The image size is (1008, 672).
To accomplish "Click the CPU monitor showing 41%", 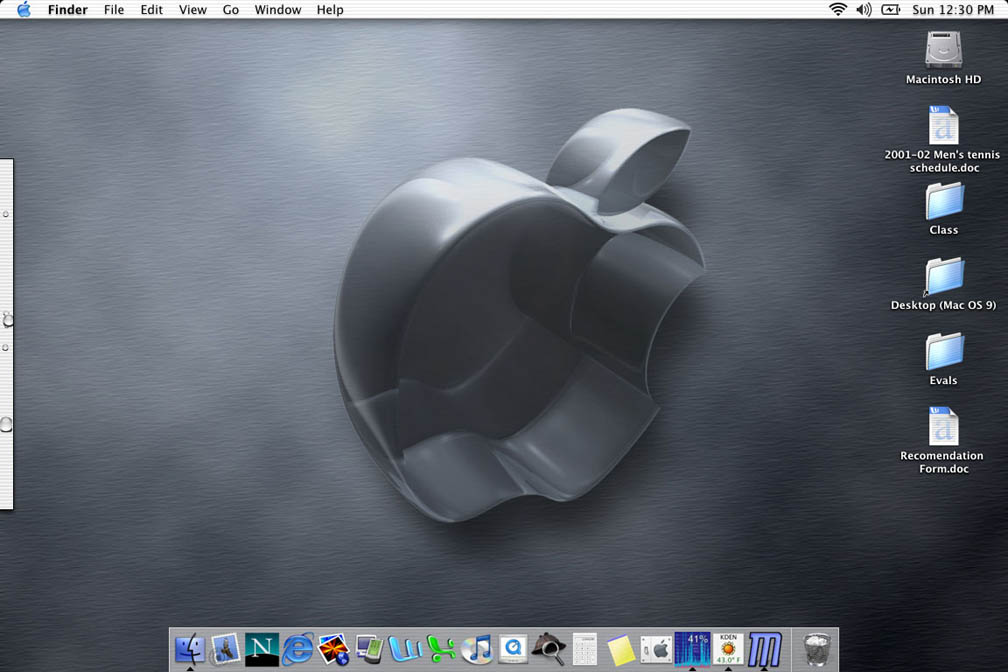I will (692, 649).
